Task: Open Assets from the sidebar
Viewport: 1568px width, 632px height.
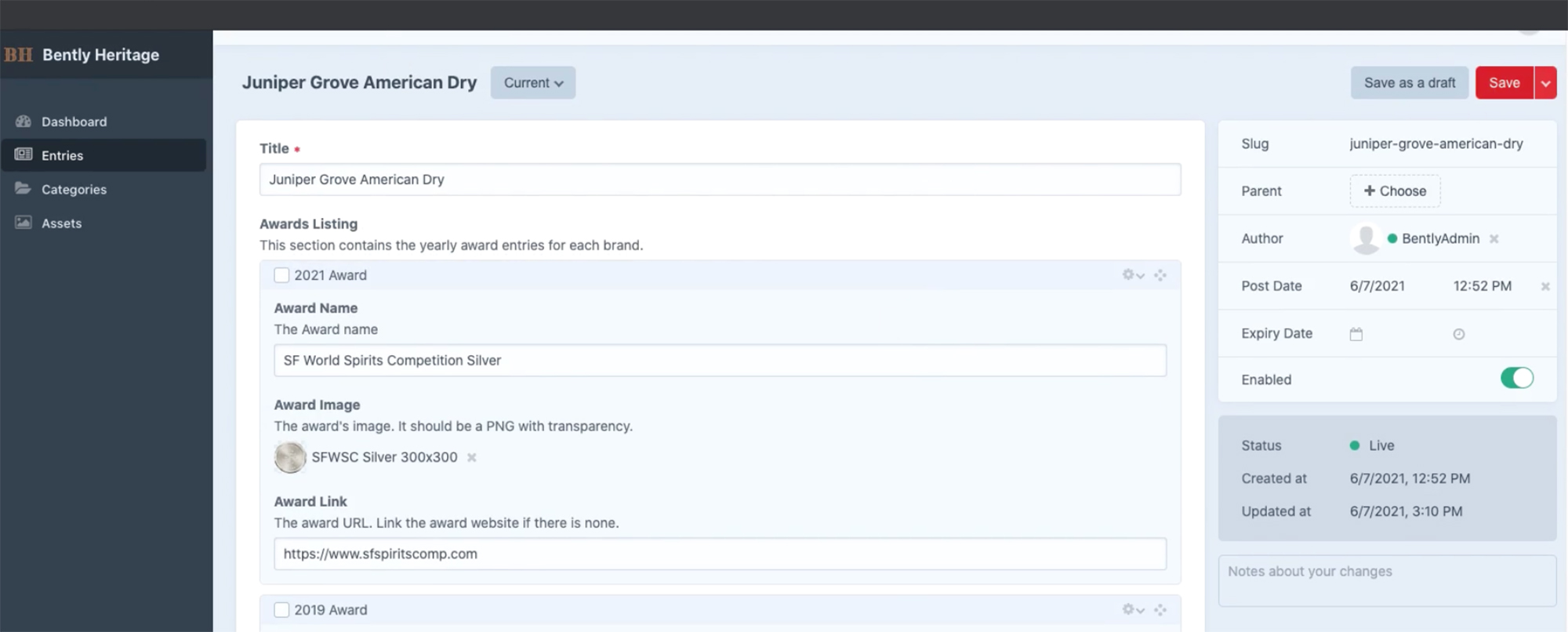Action: coord(61,223)
